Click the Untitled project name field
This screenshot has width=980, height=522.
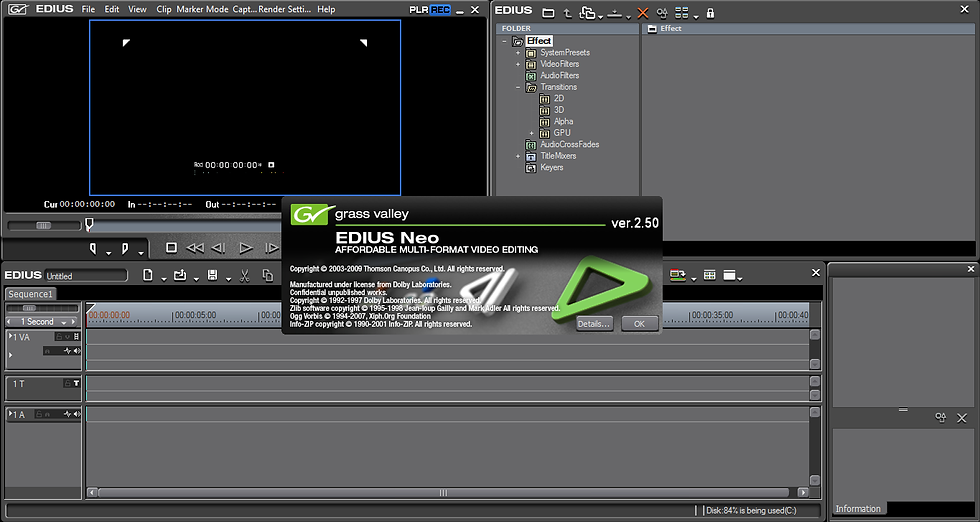coord(86,276)
